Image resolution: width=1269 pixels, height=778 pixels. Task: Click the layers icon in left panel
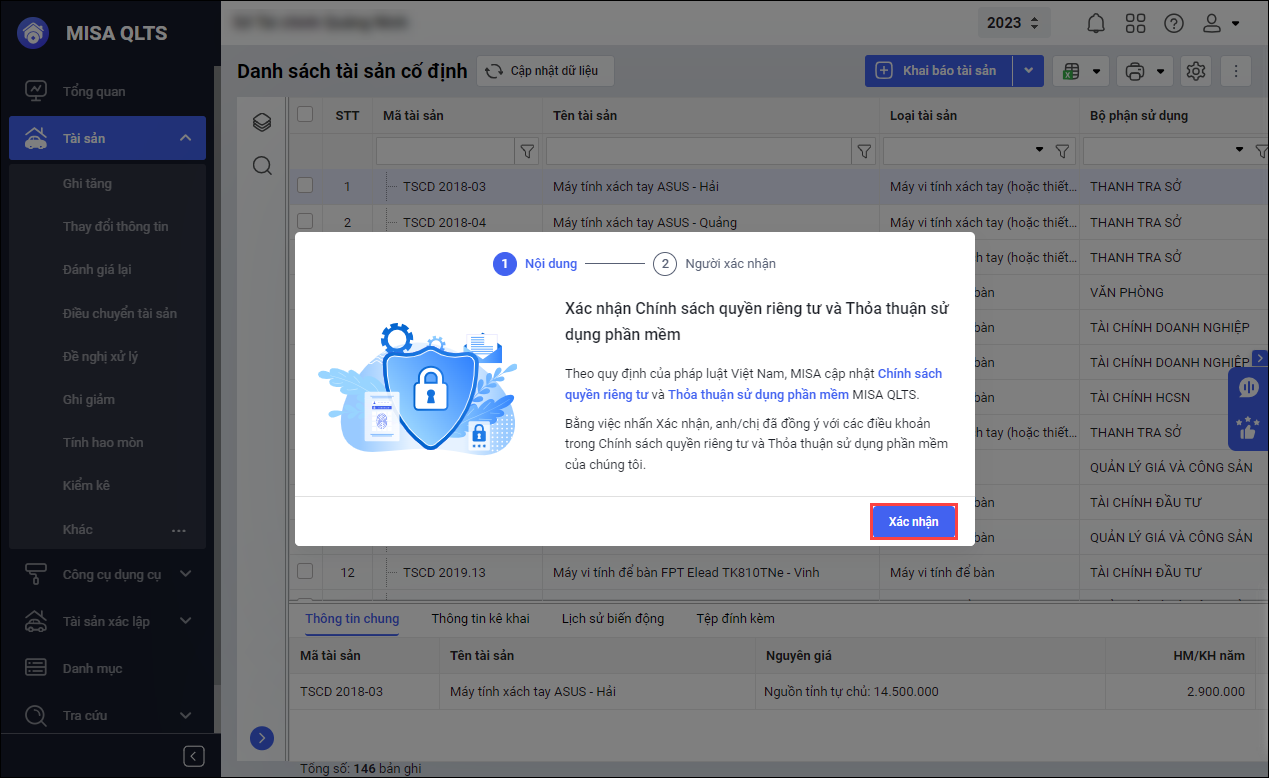[262, 123]
